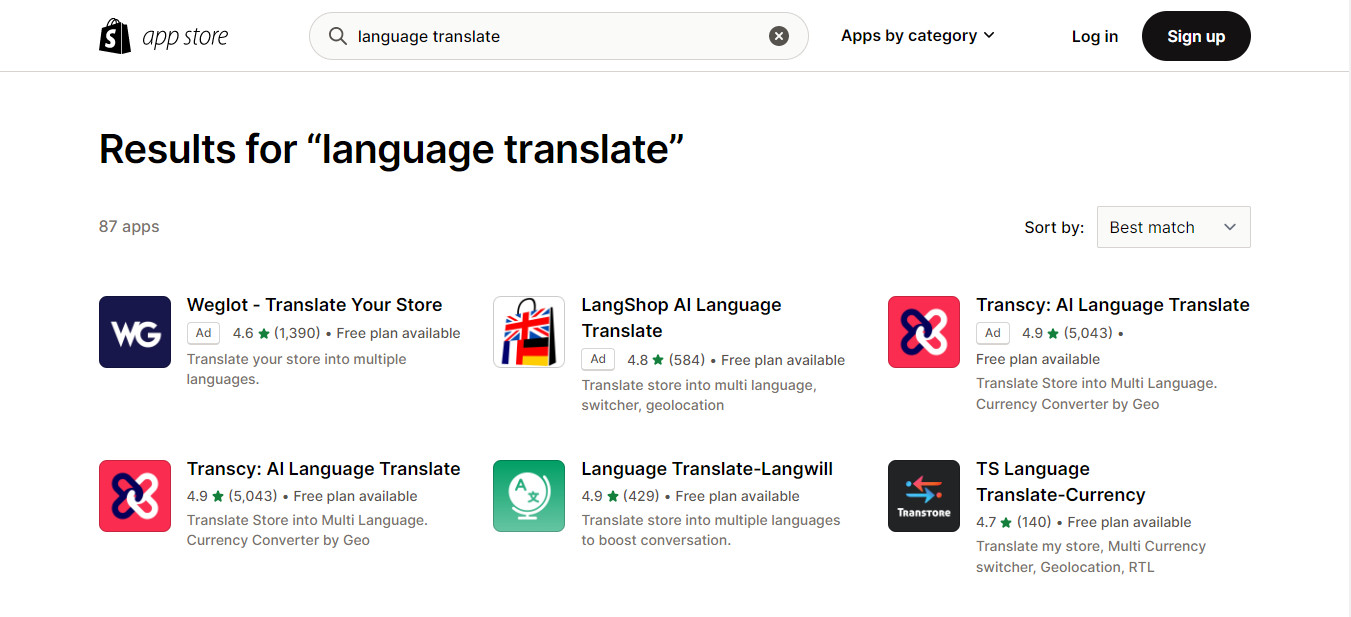Click the search magnifier icon
Screen dimensions: 1351x617
click(338, 36)
